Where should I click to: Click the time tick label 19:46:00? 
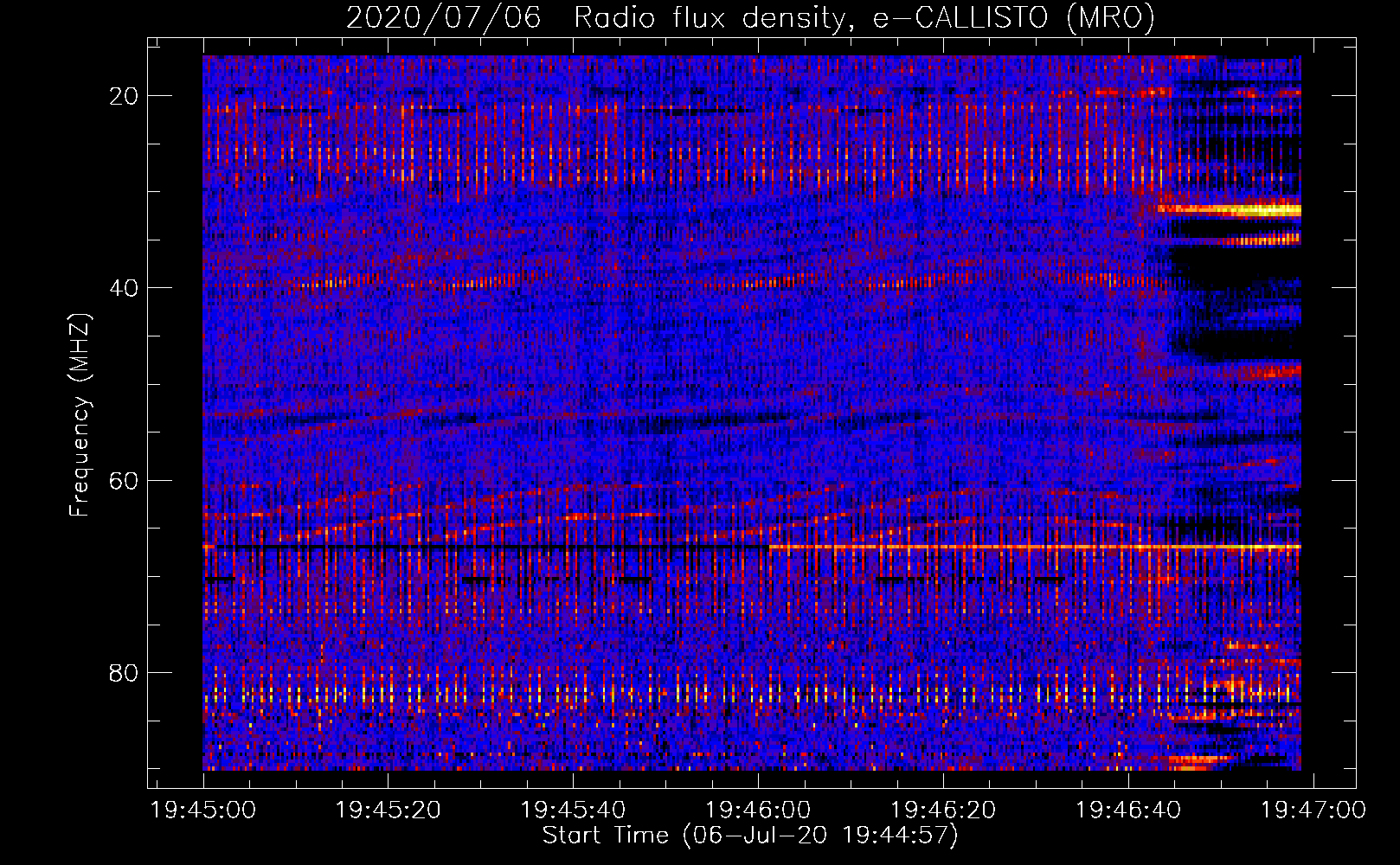[x=759, y=811]
